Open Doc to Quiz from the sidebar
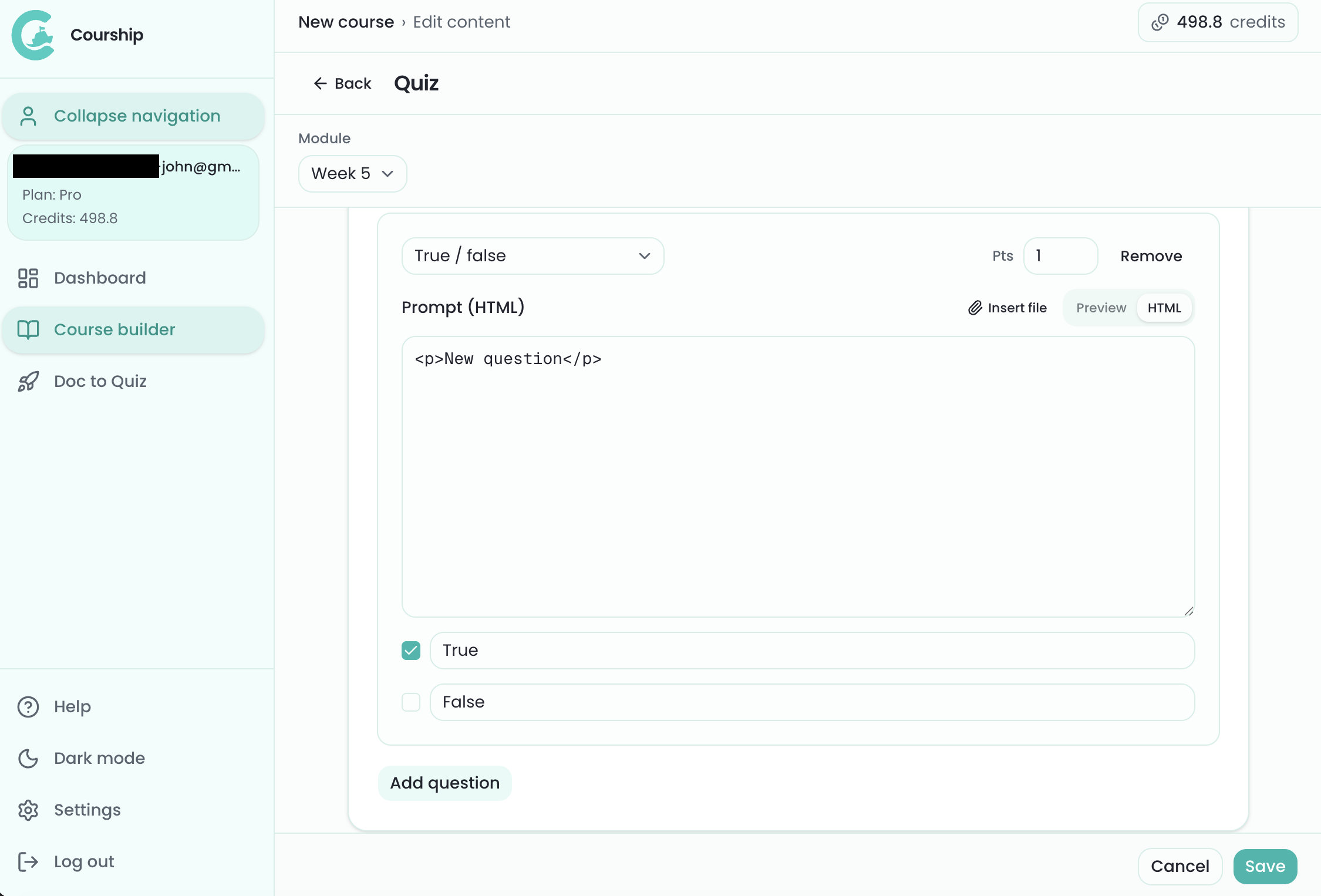The height and width of the screenshot is (896, 1321). tap(133, 382)
